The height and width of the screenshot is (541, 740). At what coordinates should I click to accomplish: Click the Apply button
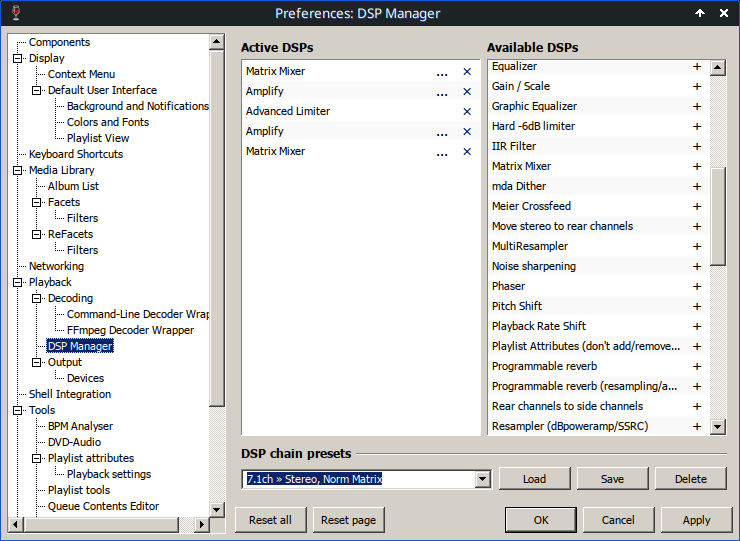696,520
